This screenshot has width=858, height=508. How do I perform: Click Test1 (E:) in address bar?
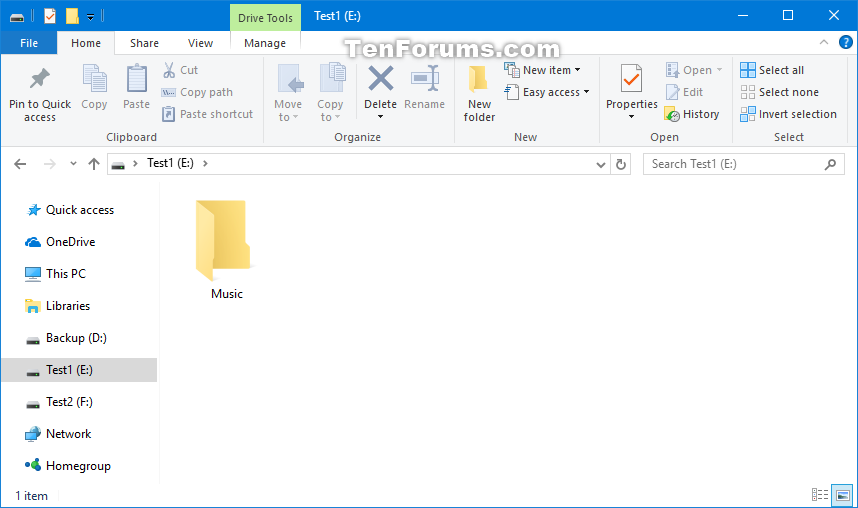click(170, 163)
